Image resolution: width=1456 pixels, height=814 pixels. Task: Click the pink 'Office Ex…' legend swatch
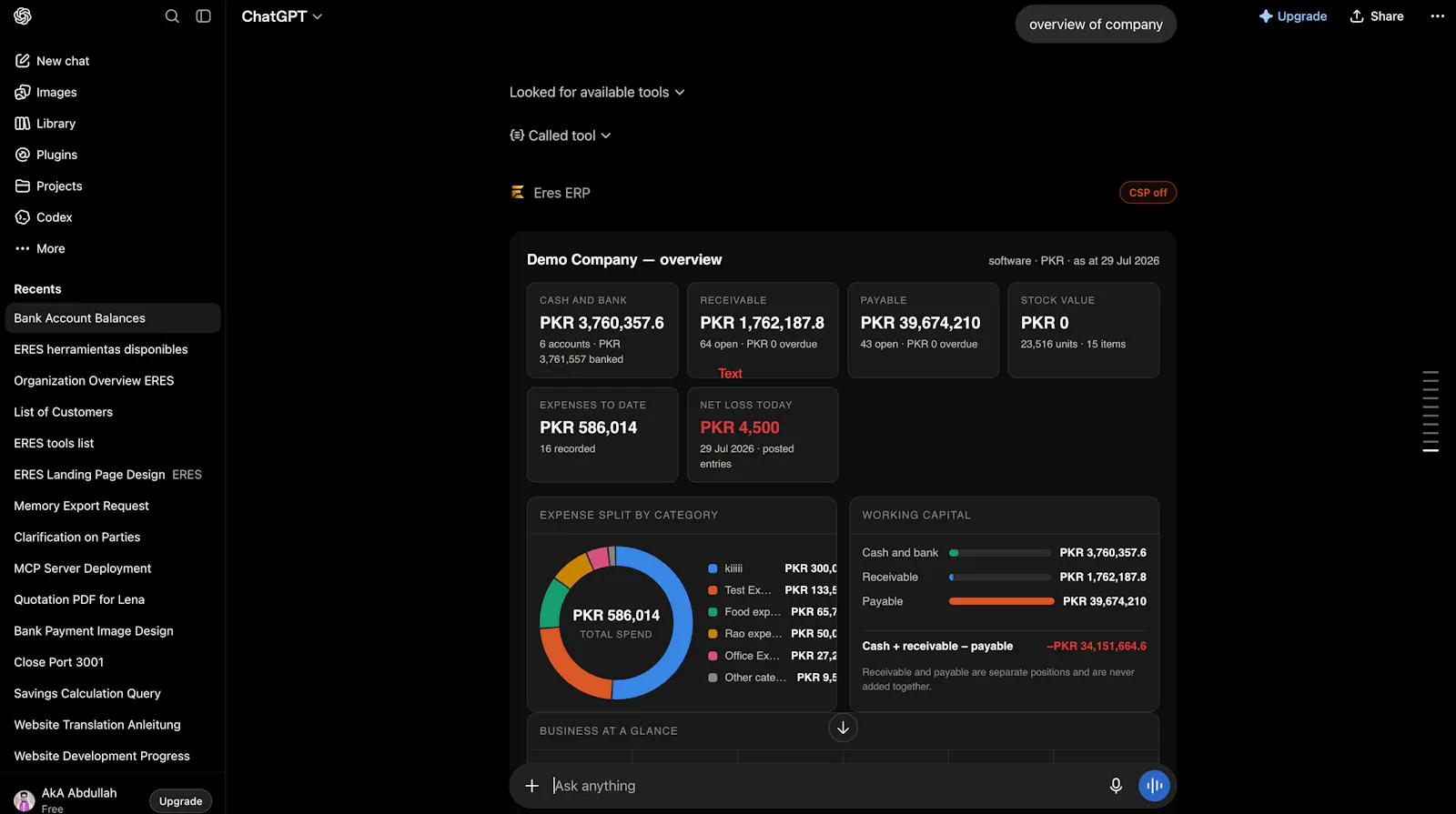coord(713,656)
